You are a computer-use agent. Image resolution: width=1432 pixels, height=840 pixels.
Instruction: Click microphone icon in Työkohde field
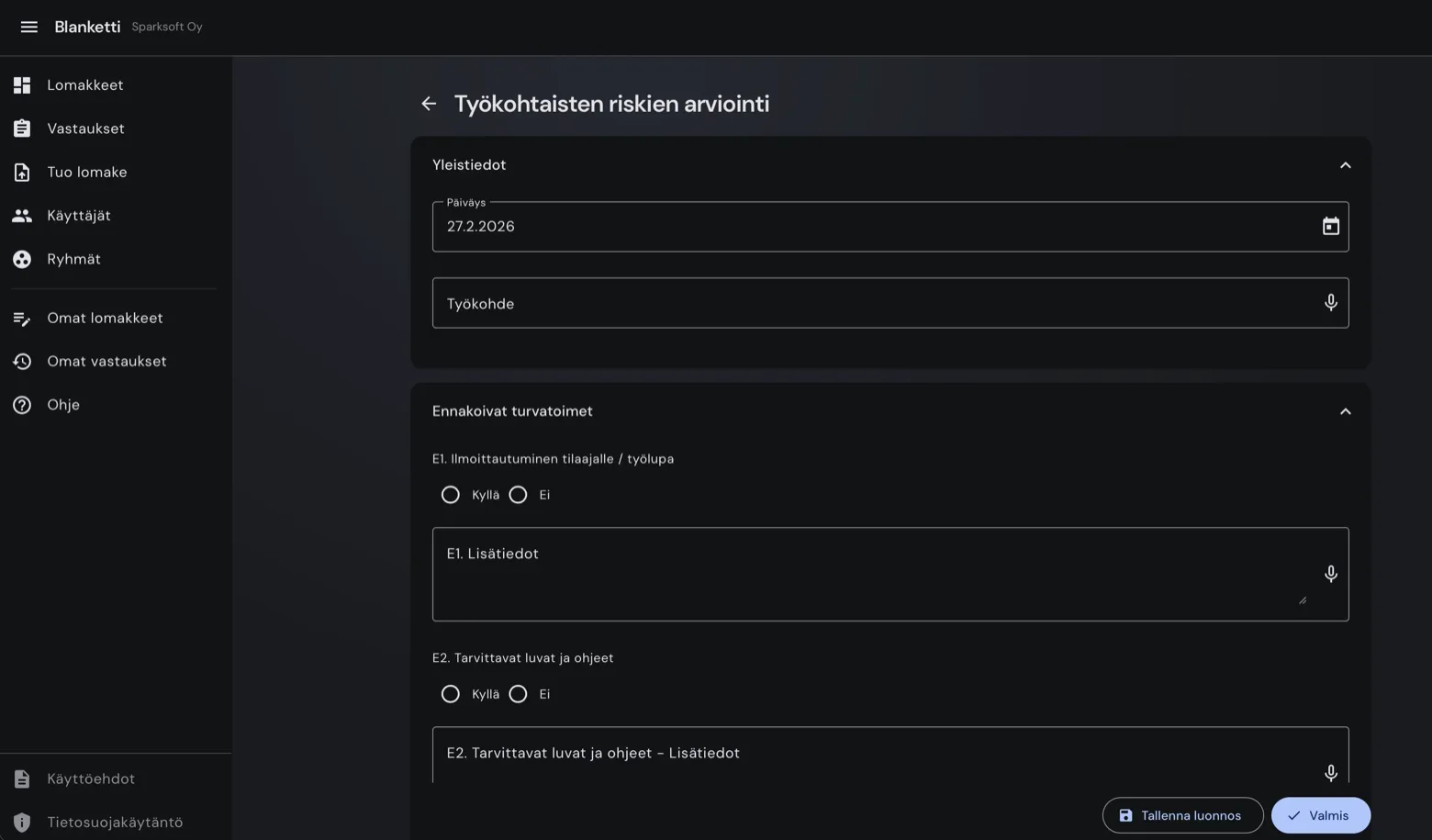coord(1330,303)
